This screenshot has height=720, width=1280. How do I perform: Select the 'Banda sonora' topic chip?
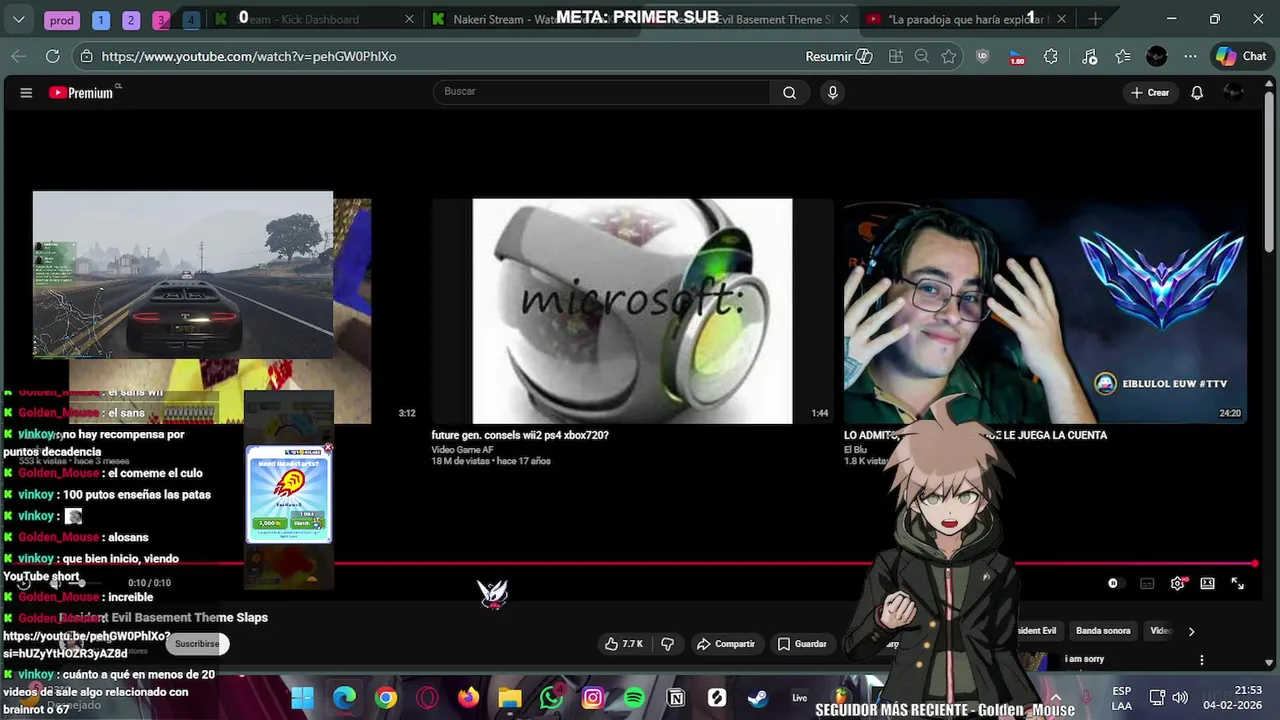[1103, 631]
